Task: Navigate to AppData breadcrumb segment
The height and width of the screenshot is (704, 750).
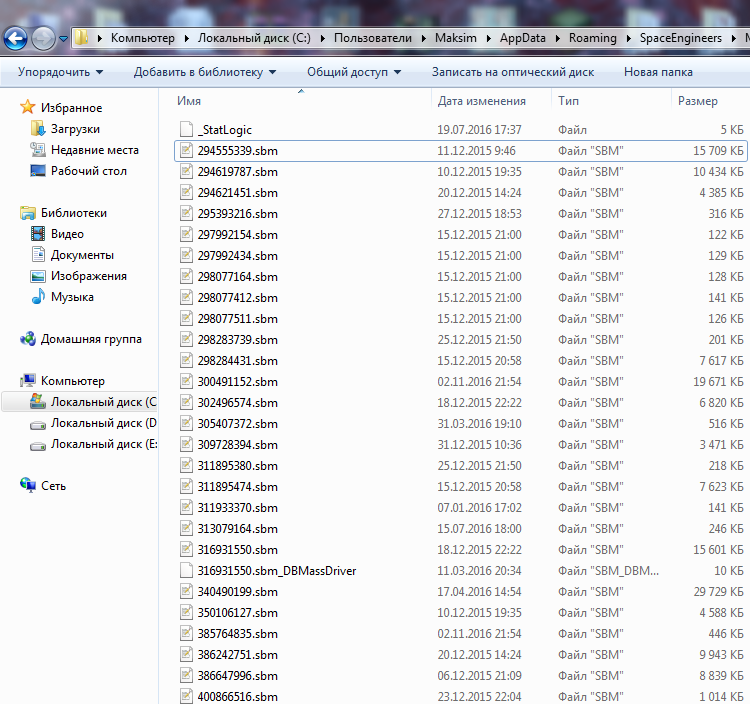Action: coord(523,38)
